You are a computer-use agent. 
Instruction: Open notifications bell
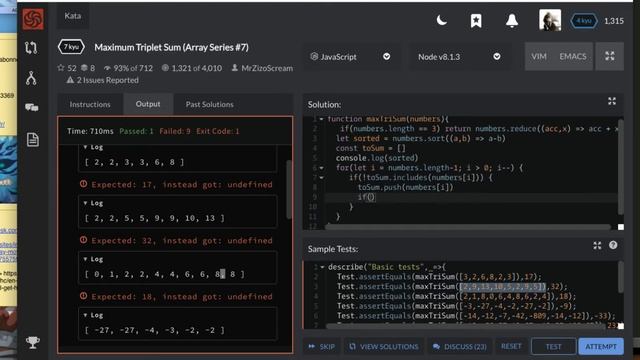point(512,20)
